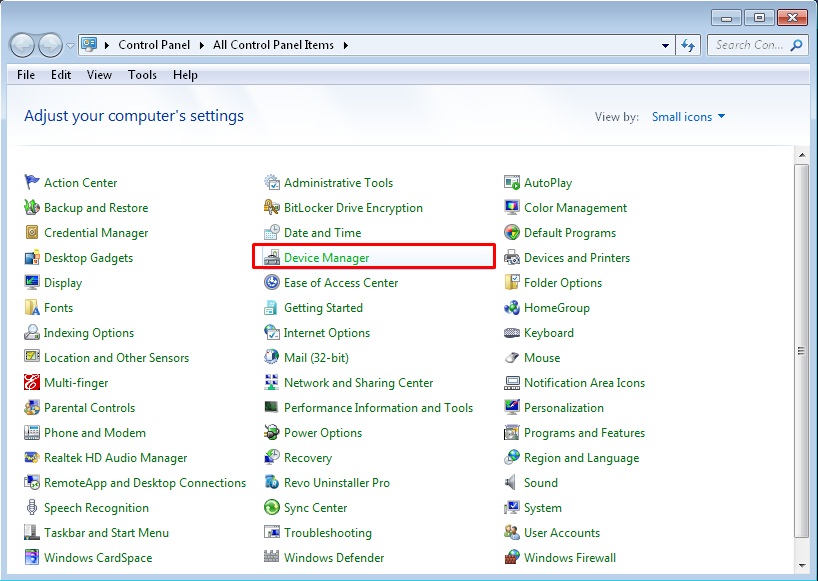The width and height of the screenshot is (818, 581).
Task: Click the Speech Recognition microphone icon
Action: point(32,507)
